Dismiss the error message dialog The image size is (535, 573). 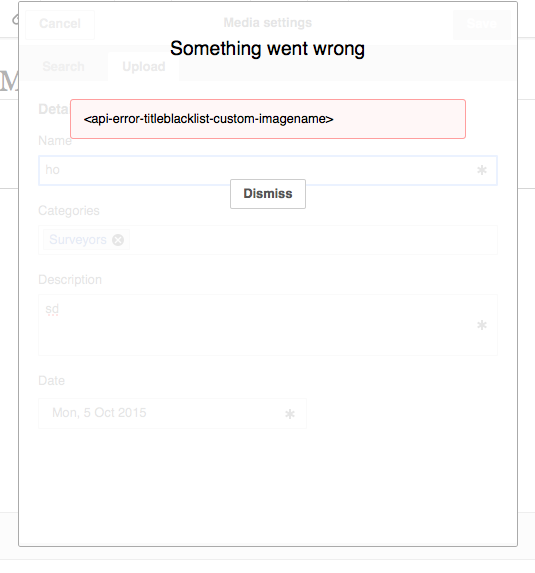[268, 194]
